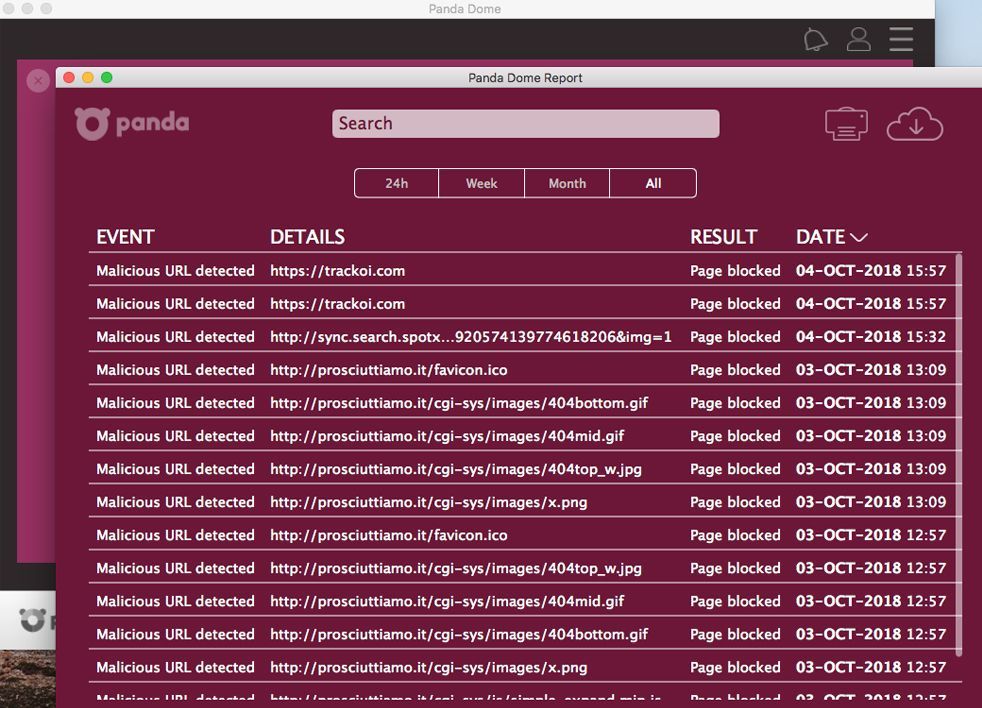
Task: Click the cloud download export icon
Action: click(915, 123)
